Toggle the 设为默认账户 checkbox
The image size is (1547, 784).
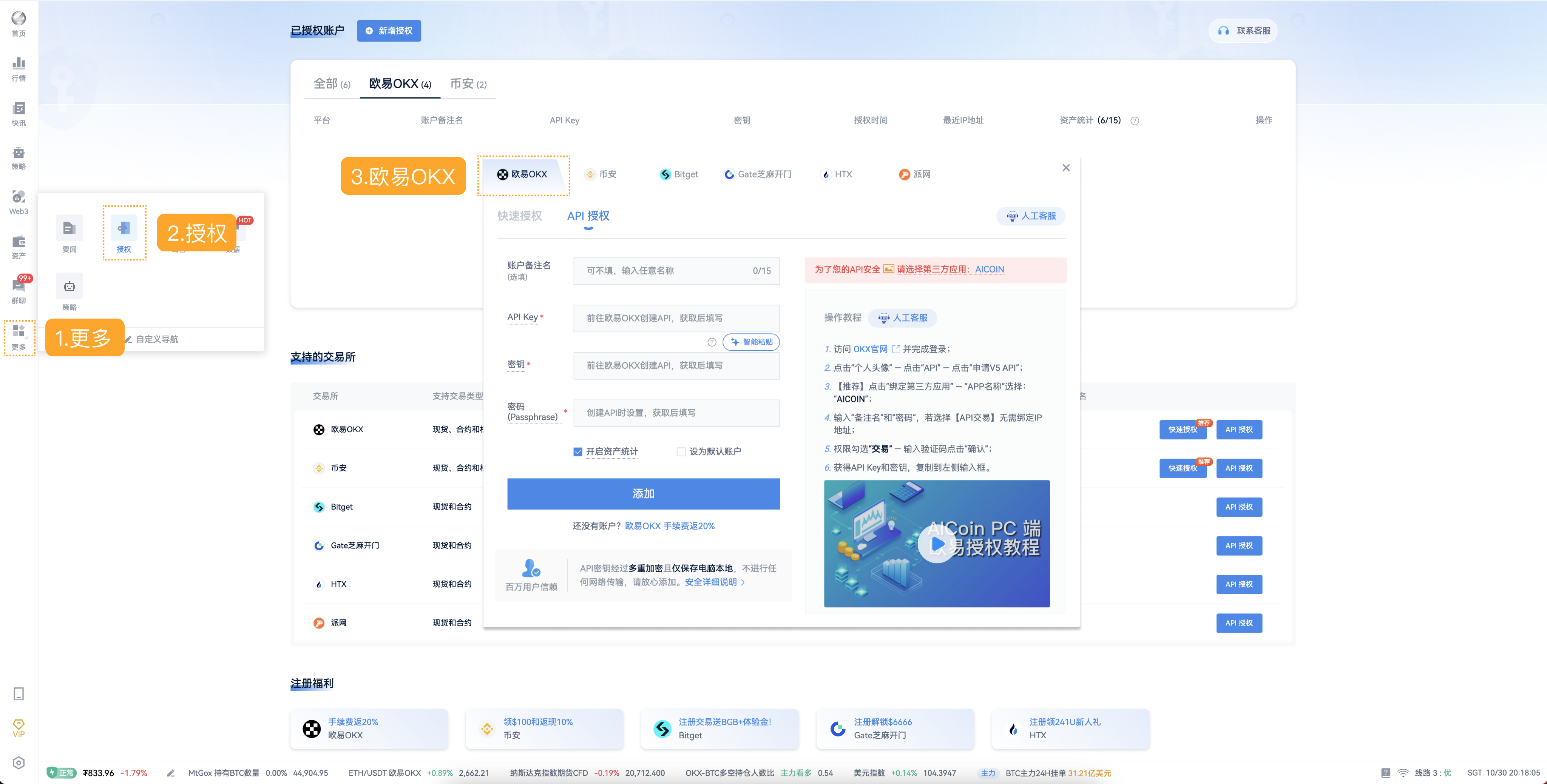point(681,451)
